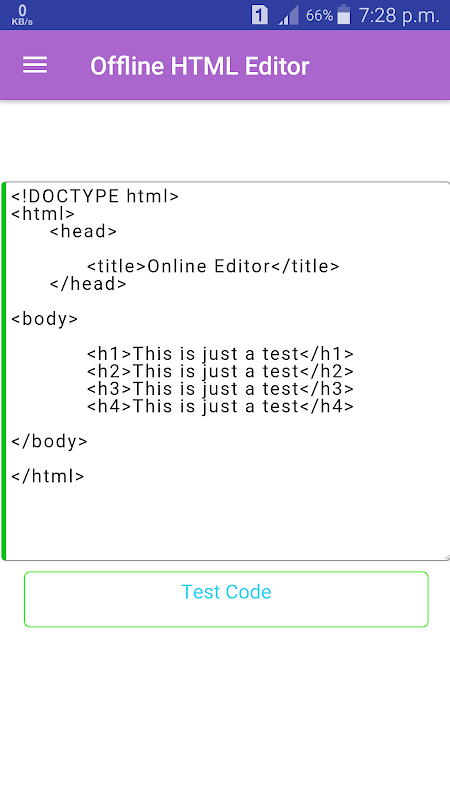Tap the 7:28 p.m. clock
Image resolution: width=450 pixels, height=800 pixels.
click(x=399, y=15)
